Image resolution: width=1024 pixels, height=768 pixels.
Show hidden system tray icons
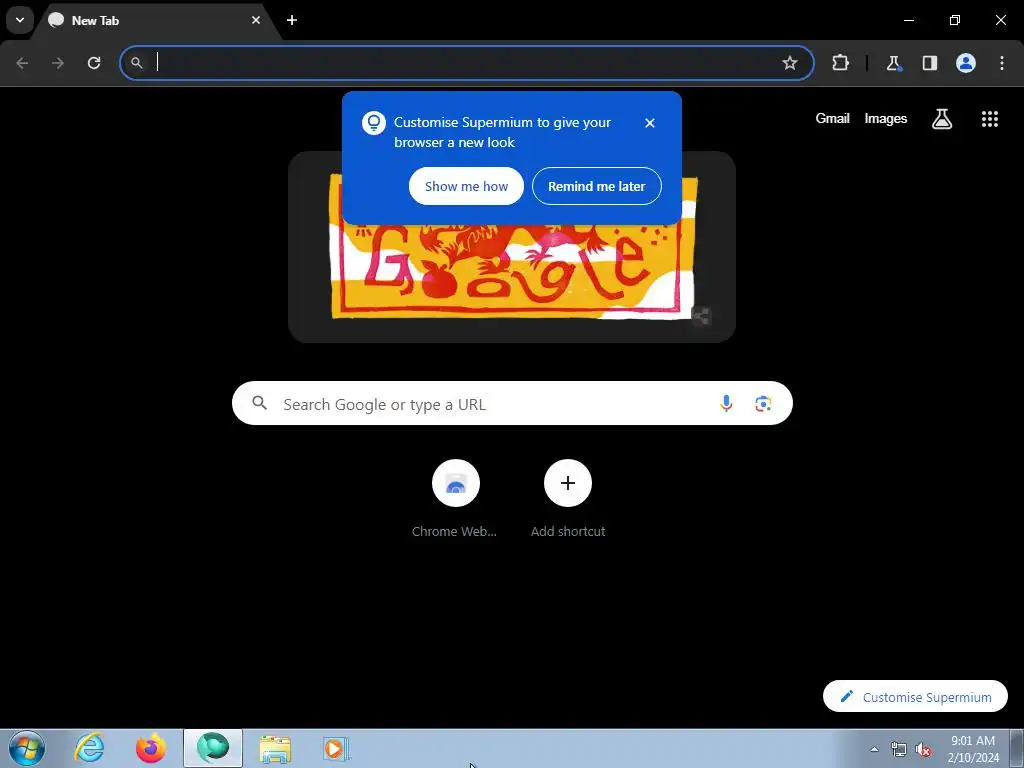(x=874, y=749)
